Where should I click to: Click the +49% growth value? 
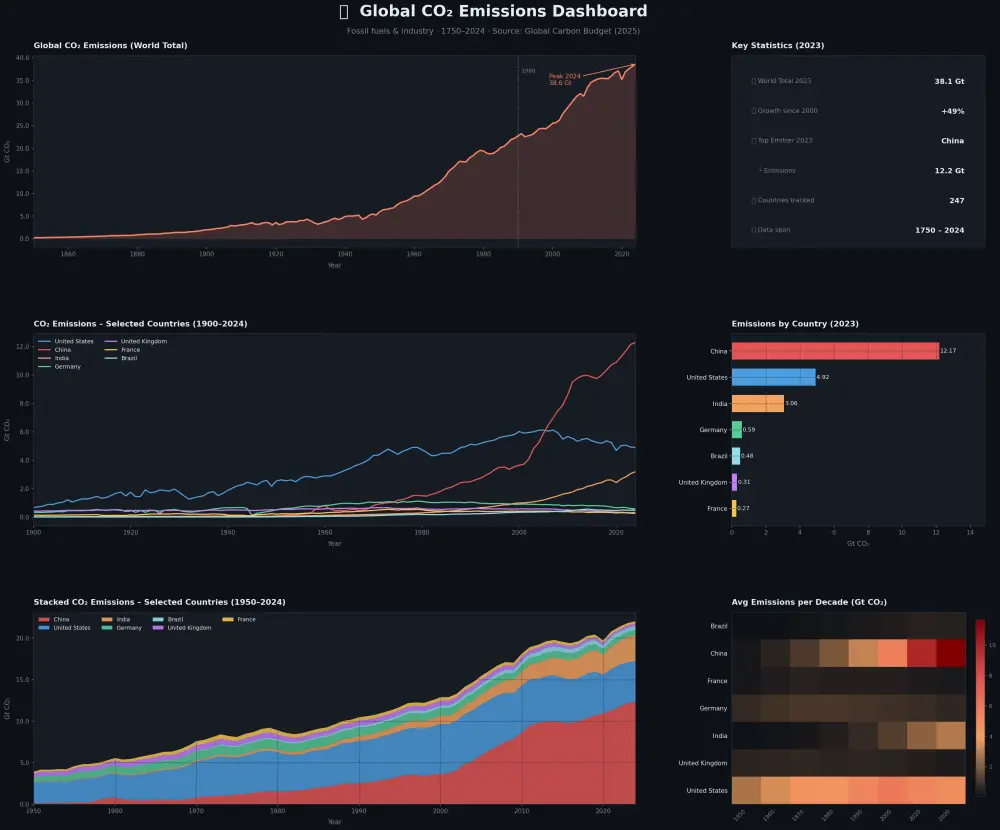952,111
